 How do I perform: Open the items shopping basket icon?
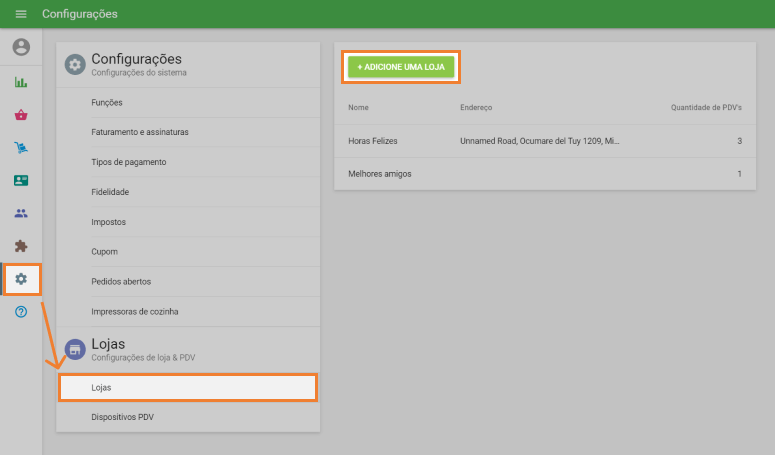coord(21,115)
